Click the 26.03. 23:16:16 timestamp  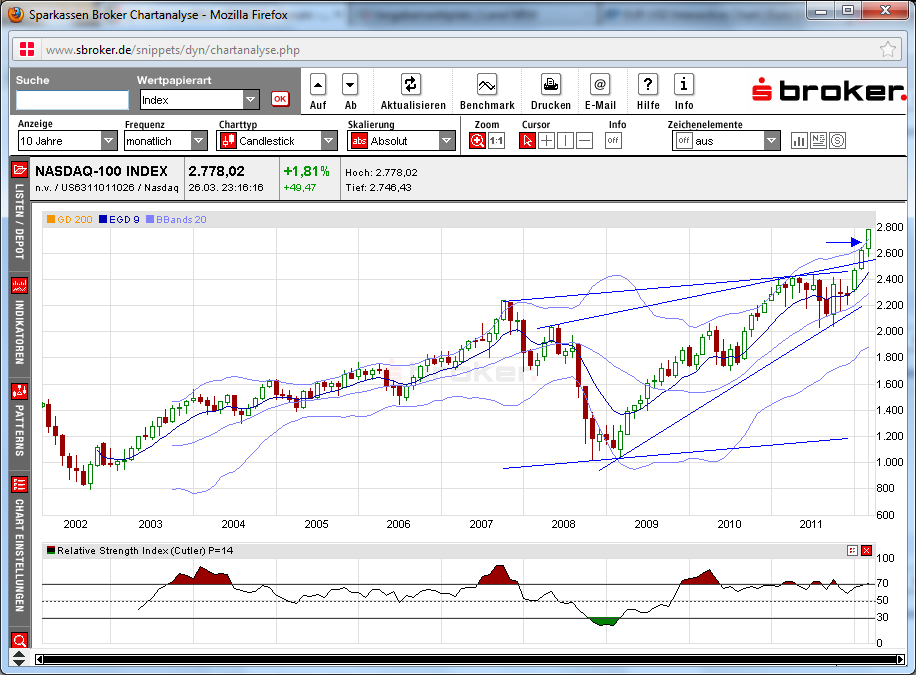point(225,188)
